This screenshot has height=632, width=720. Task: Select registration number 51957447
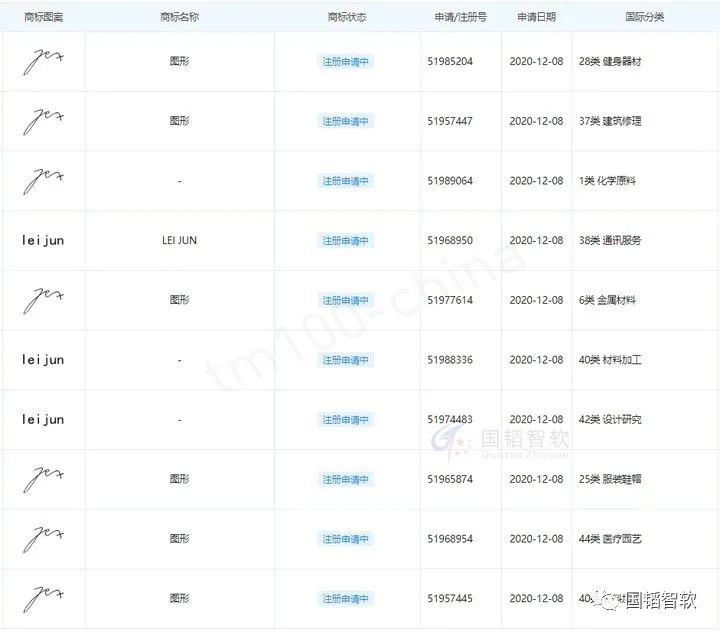point(450,121)
